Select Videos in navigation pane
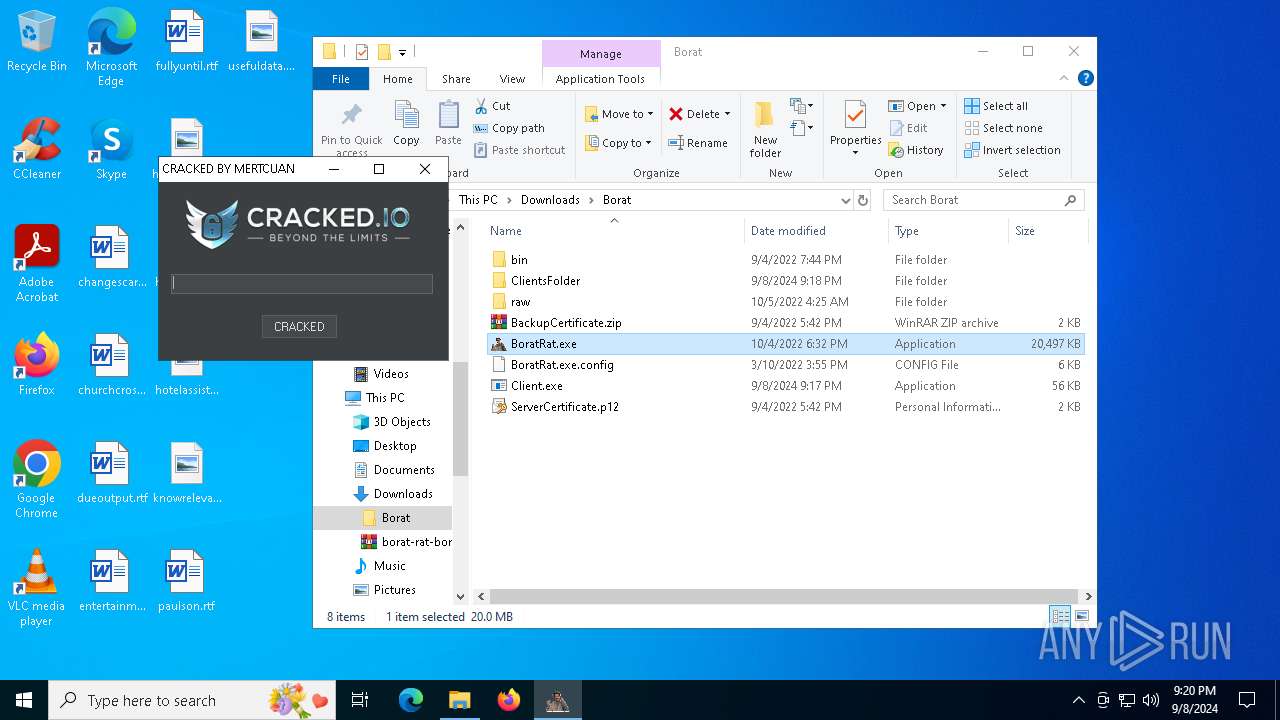The height and width of the screenshot is (720, 1280). pyautogui.click(x=391, y=374)
